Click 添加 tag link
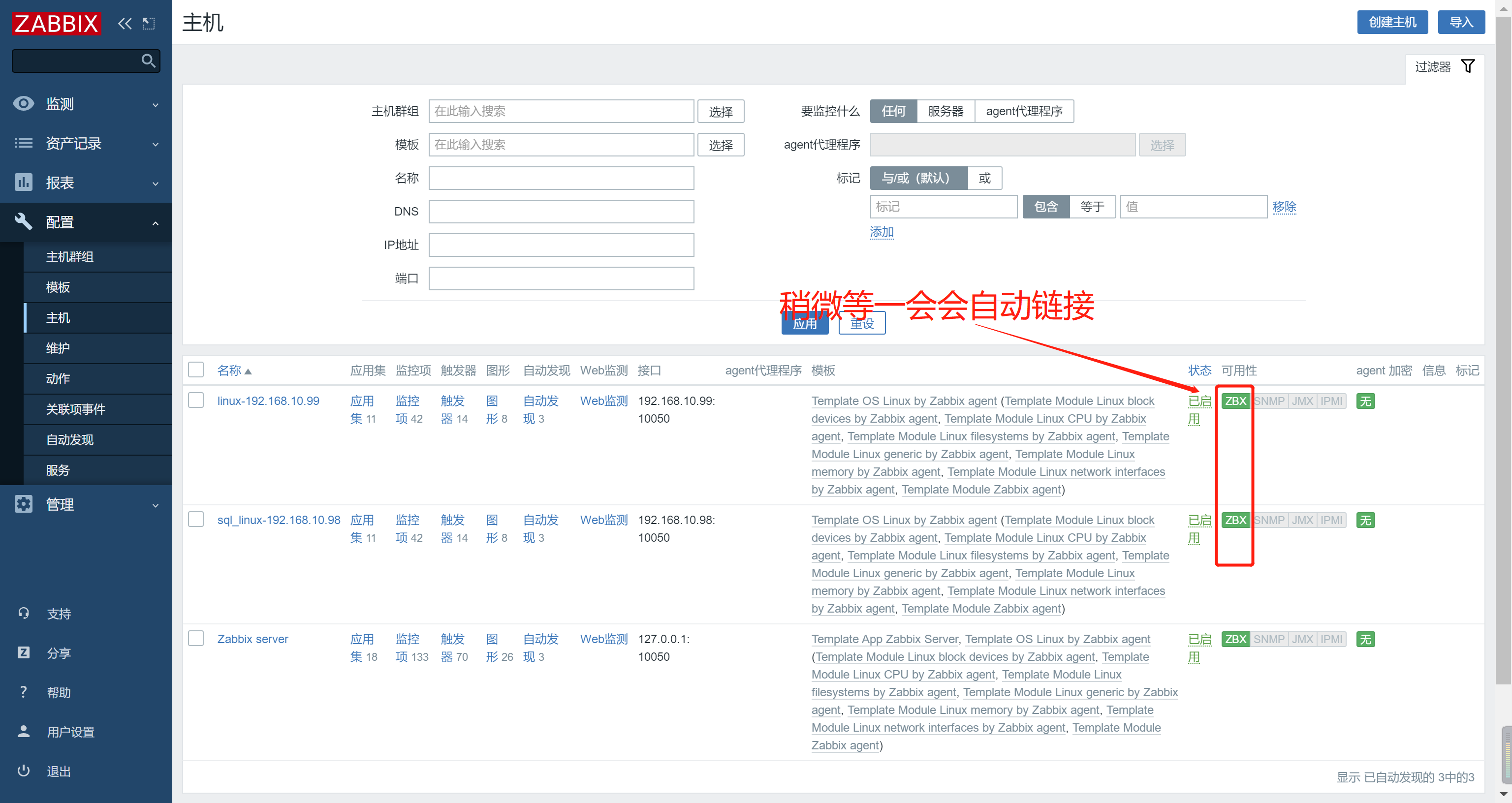1512x803 pixels. 882,232
